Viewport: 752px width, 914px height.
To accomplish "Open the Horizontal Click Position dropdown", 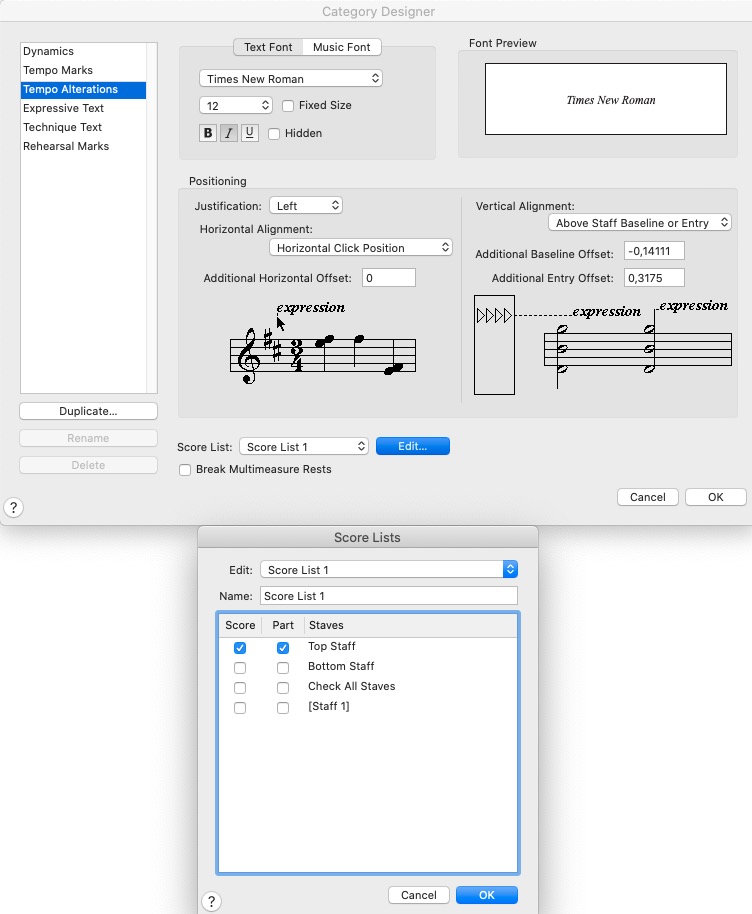I will (x=361, y=247).
